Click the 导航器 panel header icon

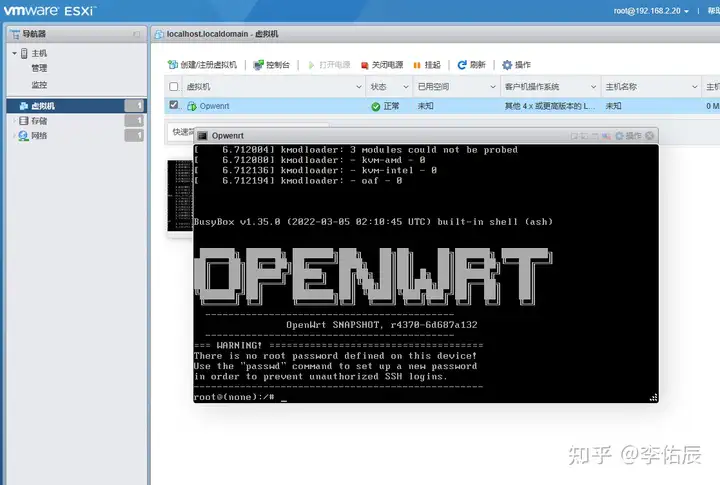(x=15, y=34)
